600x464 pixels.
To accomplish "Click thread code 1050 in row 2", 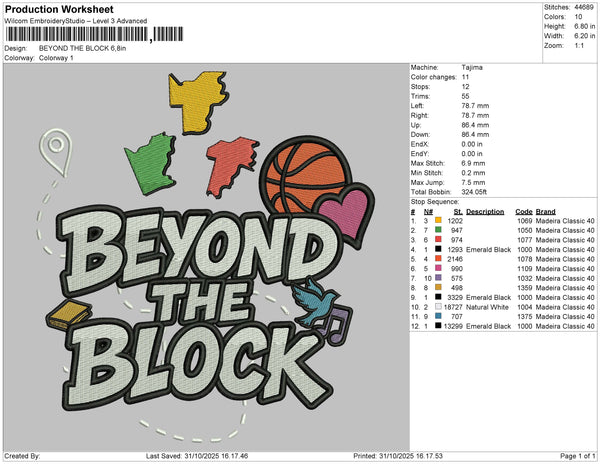I will 525,230.
